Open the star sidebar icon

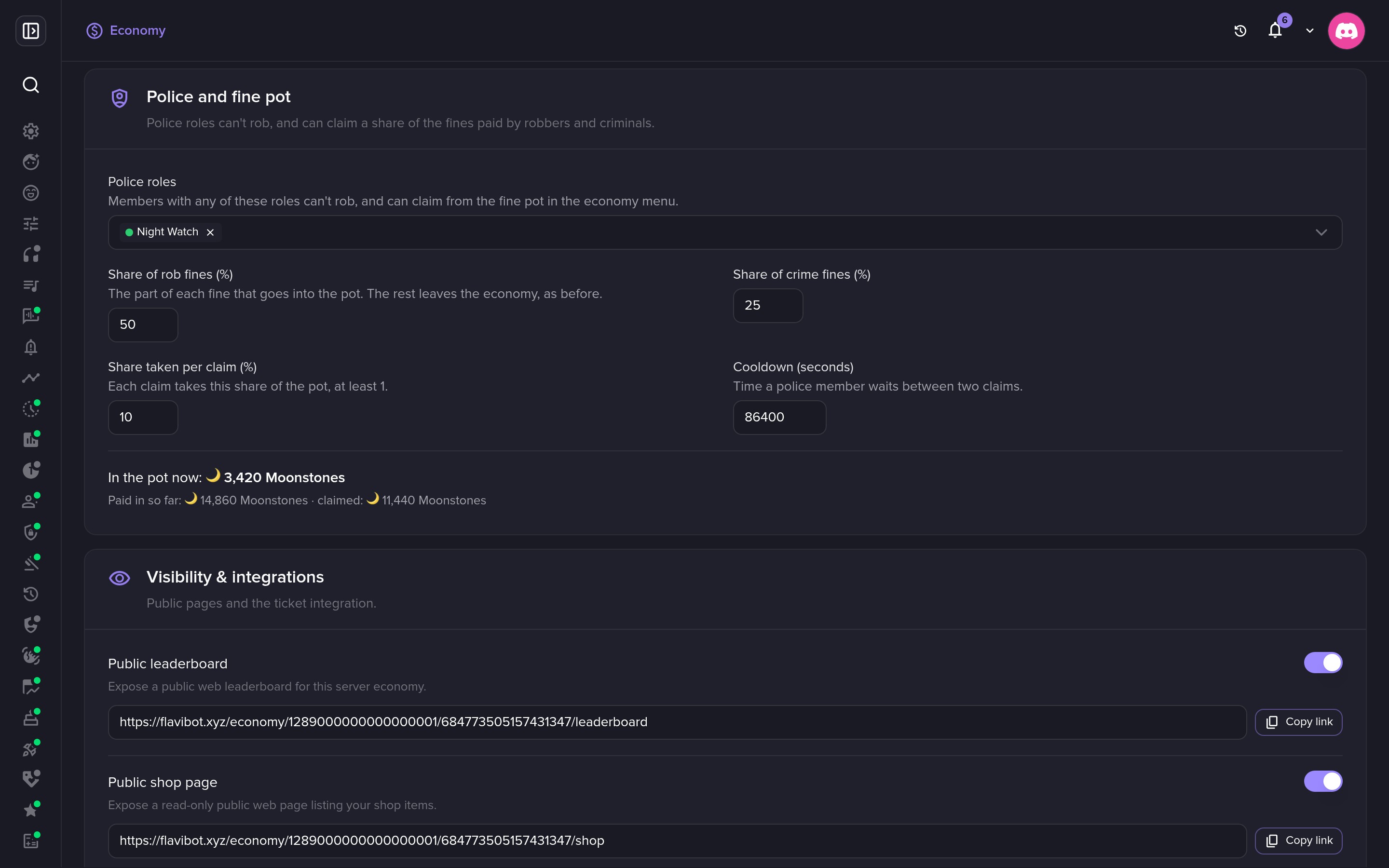[x=30, y=810]
